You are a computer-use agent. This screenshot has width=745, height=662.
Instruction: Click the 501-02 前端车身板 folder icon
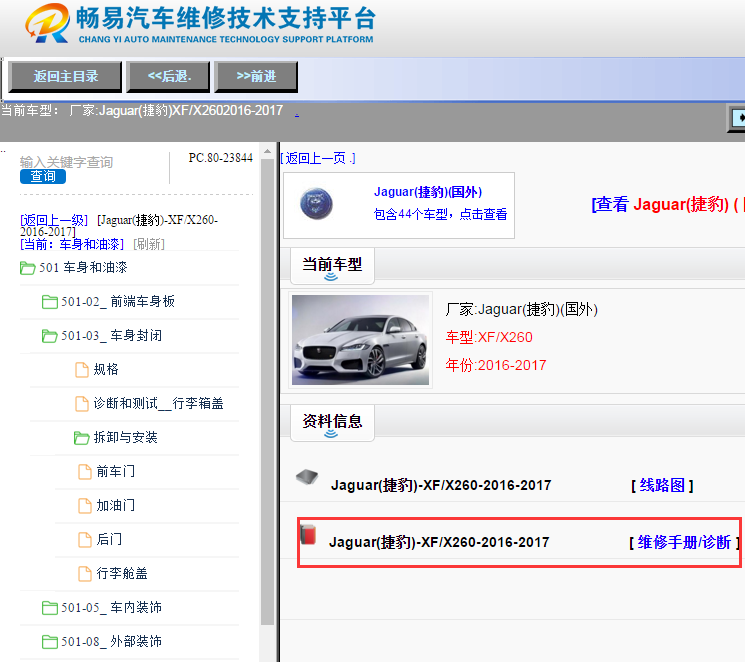point(50,302)
